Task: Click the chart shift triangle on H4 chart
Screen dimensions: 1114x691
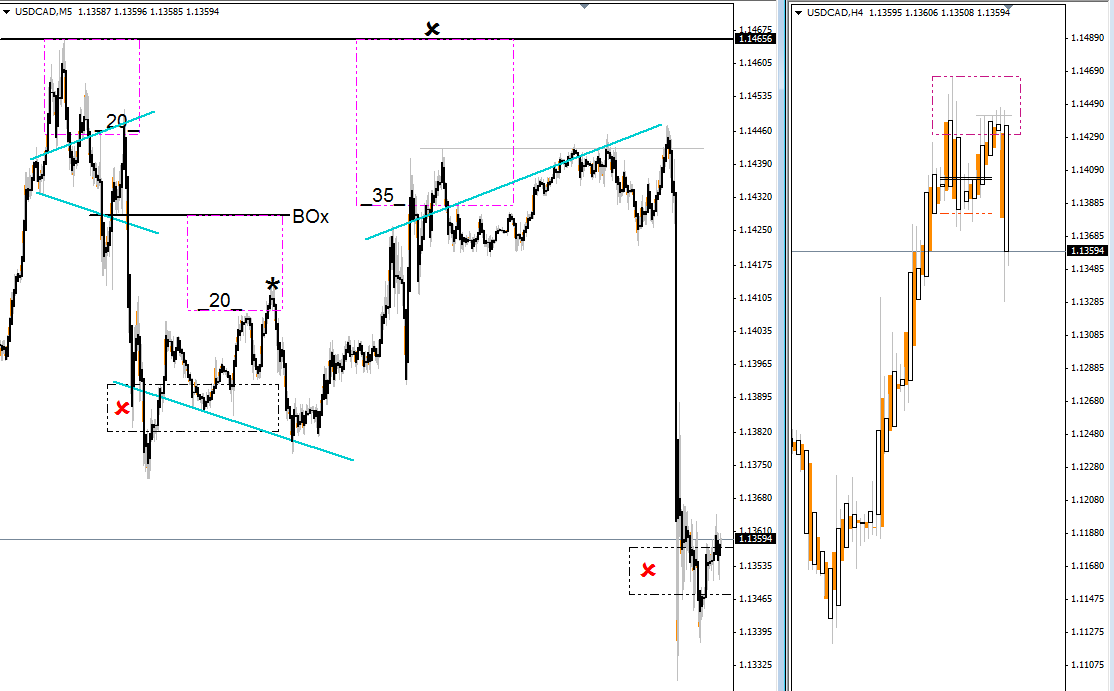Action: (x=1007, y=8)
